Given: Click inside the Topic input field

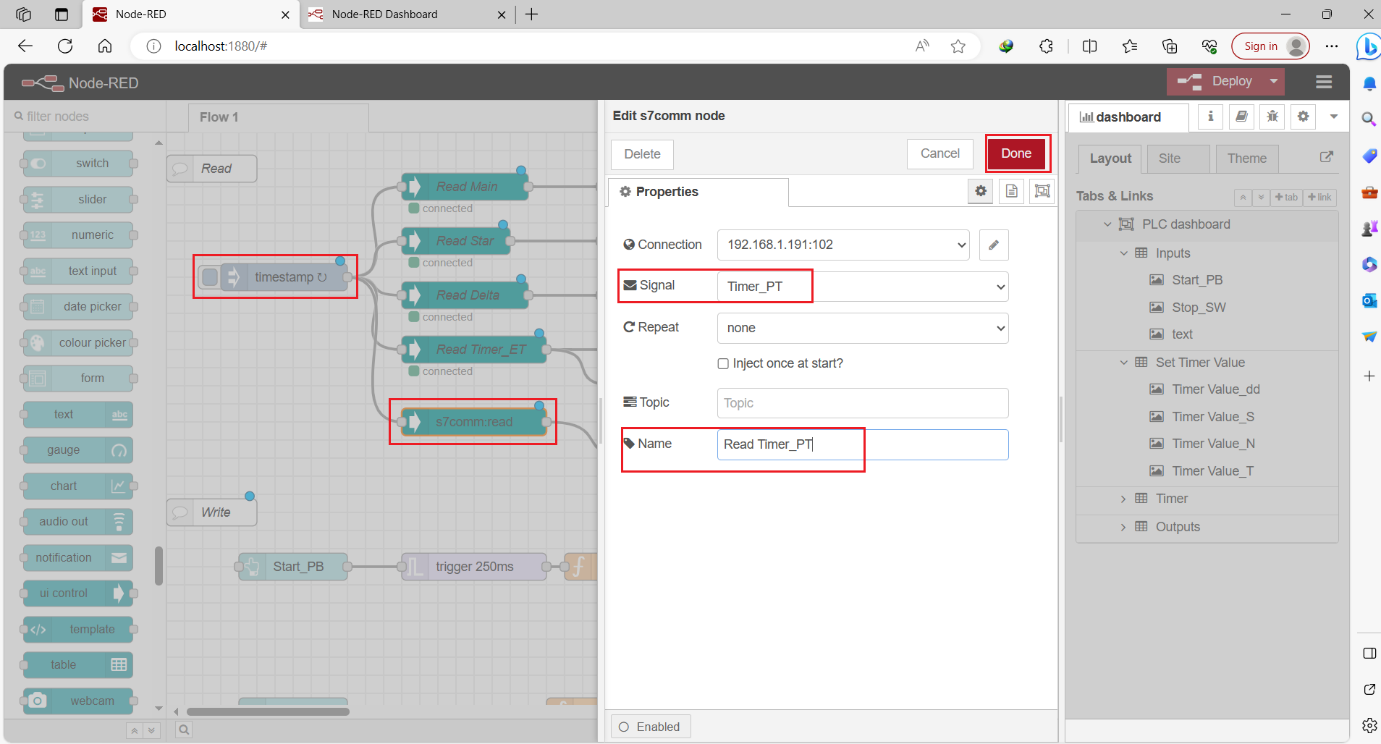Looking at the screenshot, I should click(x=862, y=403).
